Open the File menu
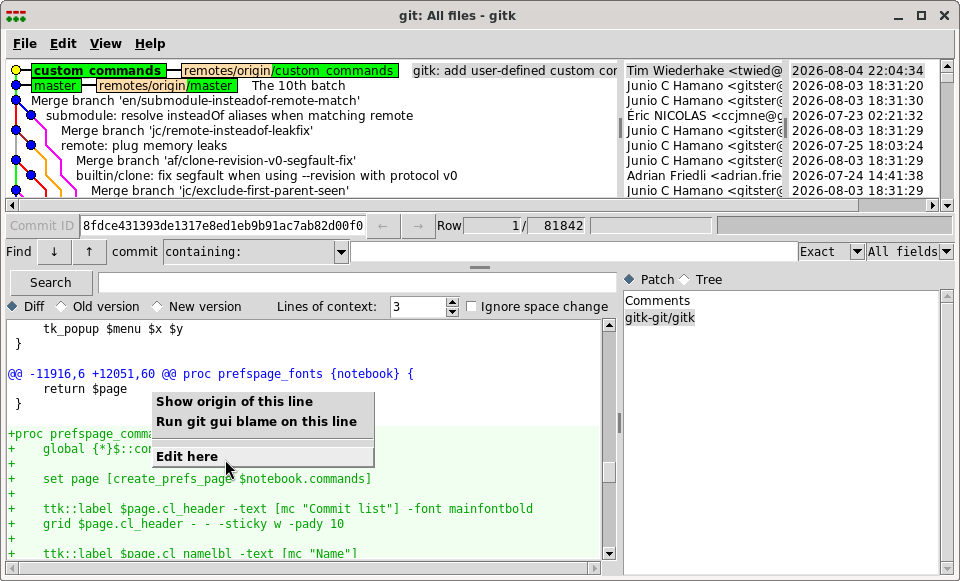Image resolution: width=960 pixels, height=581 pixels. point(24,43)
